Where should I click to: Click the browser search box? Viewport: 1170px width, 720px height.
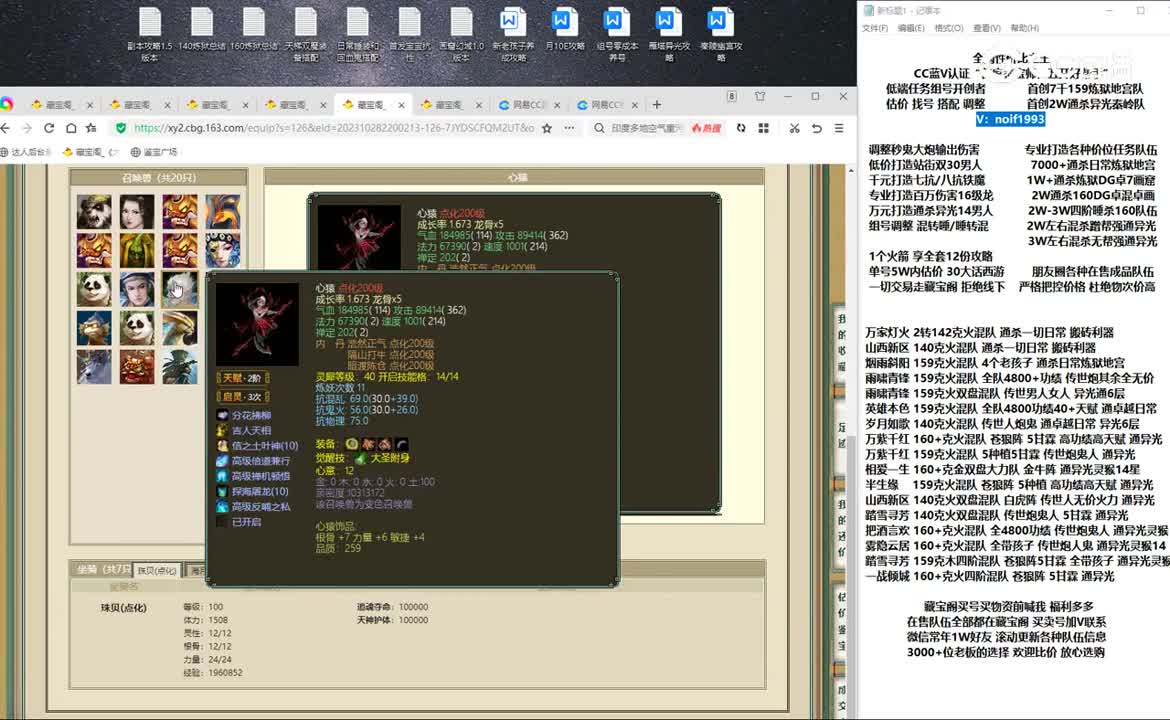point(646,128)
